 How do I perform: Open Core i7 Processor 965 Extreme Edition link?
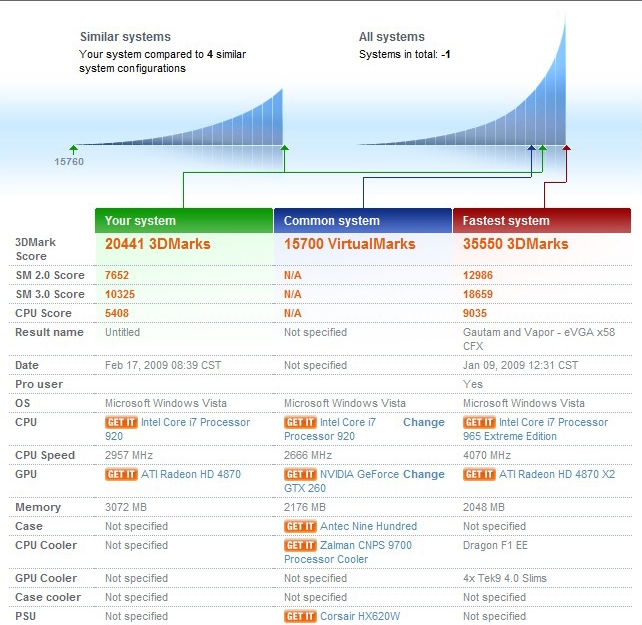coord(553,422)
